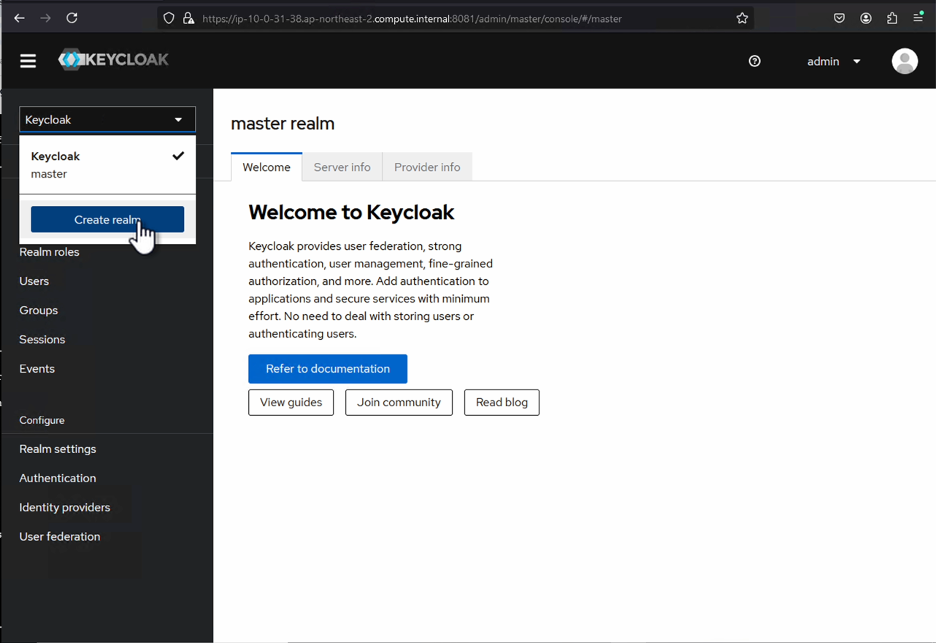Reload the page with the refresh icon
Screen dimensions: 936x644
pos(72,18)
